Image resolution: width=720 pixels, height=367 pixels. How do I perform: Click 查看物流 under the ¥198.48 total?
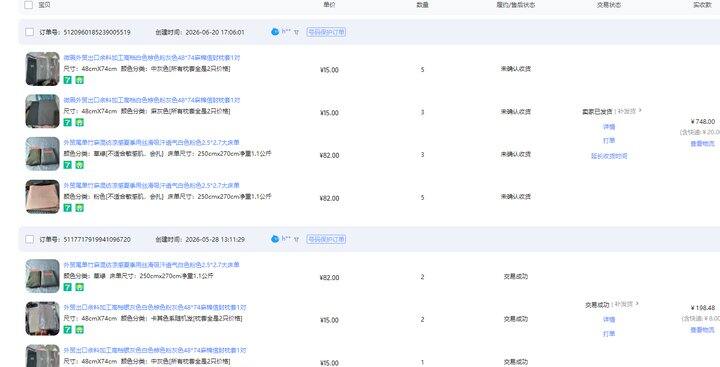pyautogui.click(x=703, y=330)
